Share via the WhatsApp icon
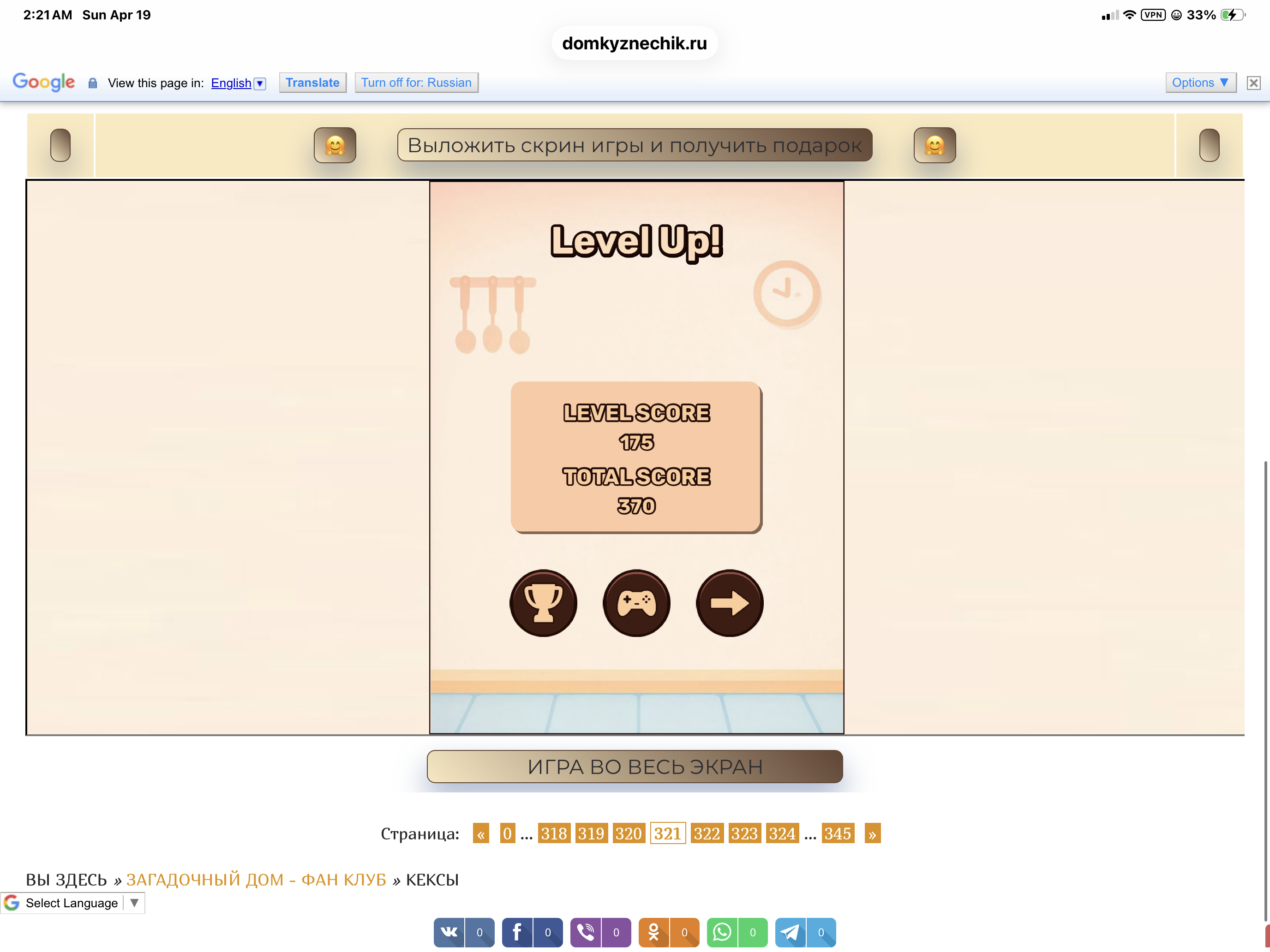Screen dimensions: 1270x952 (x=722, y=932)
